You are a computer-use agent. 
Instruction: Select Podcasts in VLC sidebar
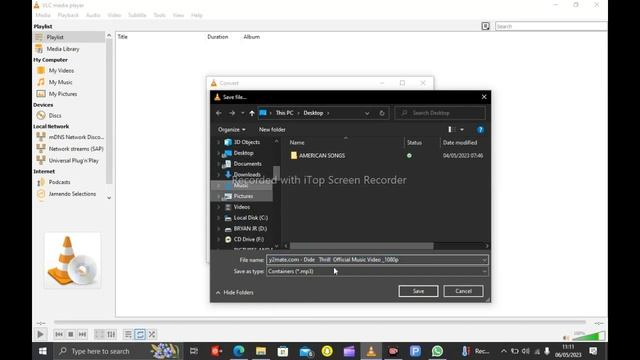[x=59, y=182]
